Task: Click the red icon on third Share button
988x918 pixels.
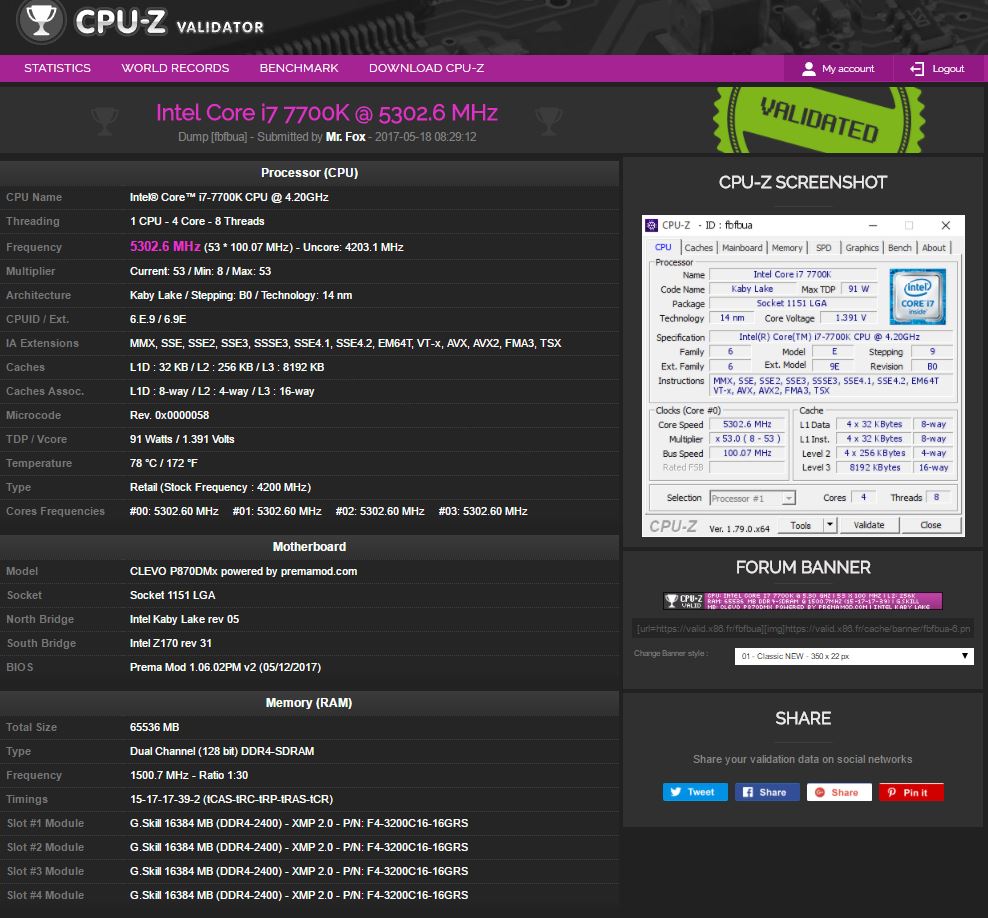Action: [820, 792]
